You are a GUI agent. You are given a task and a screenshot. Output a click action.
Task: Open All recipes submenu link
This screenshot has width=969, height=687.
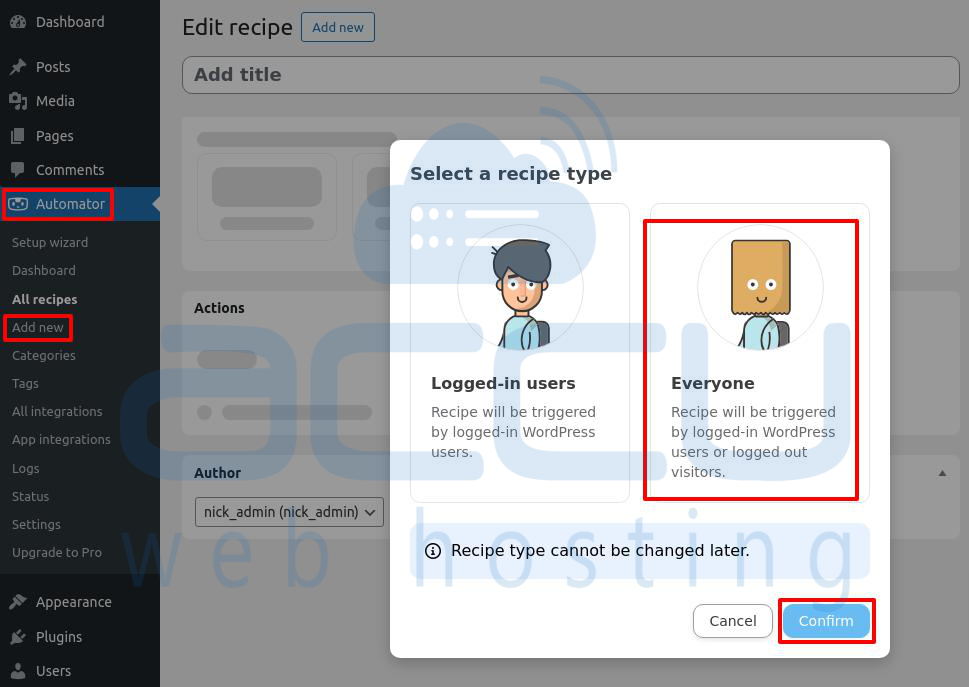[44, 299]
